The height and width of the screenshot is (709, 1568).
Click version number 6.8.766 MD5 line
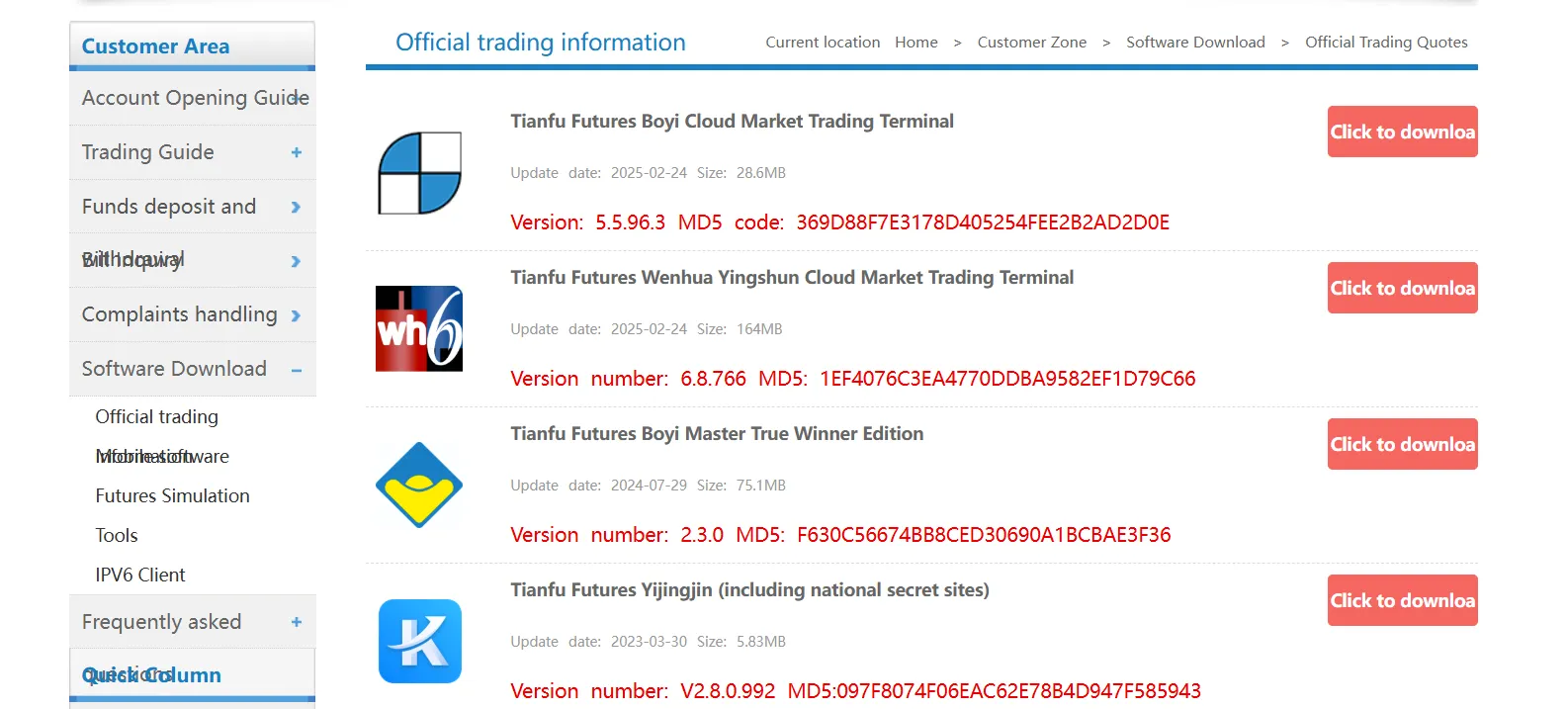[x=852, y=379]
